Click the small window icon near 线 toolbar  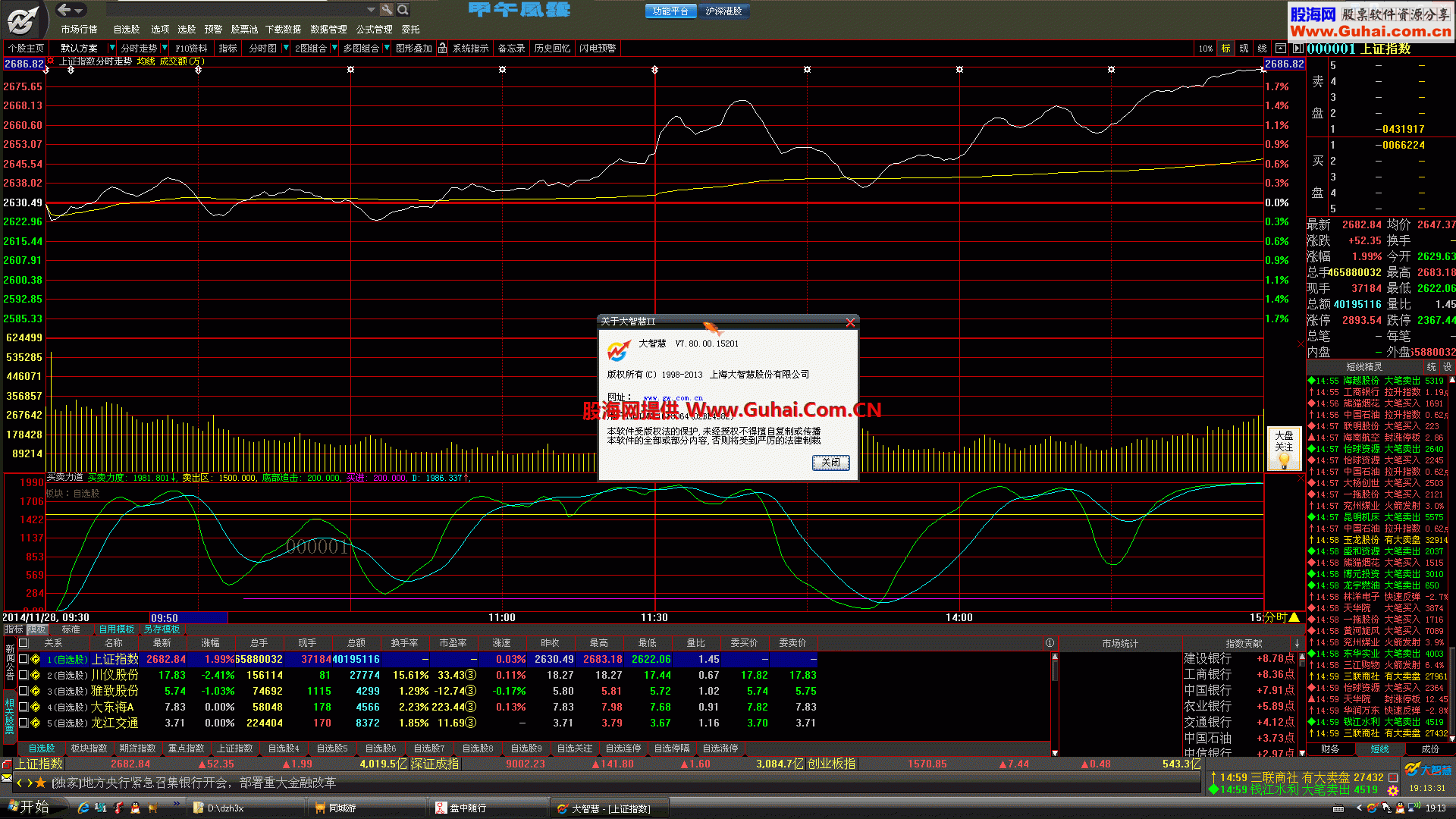tap(1281, 49)
